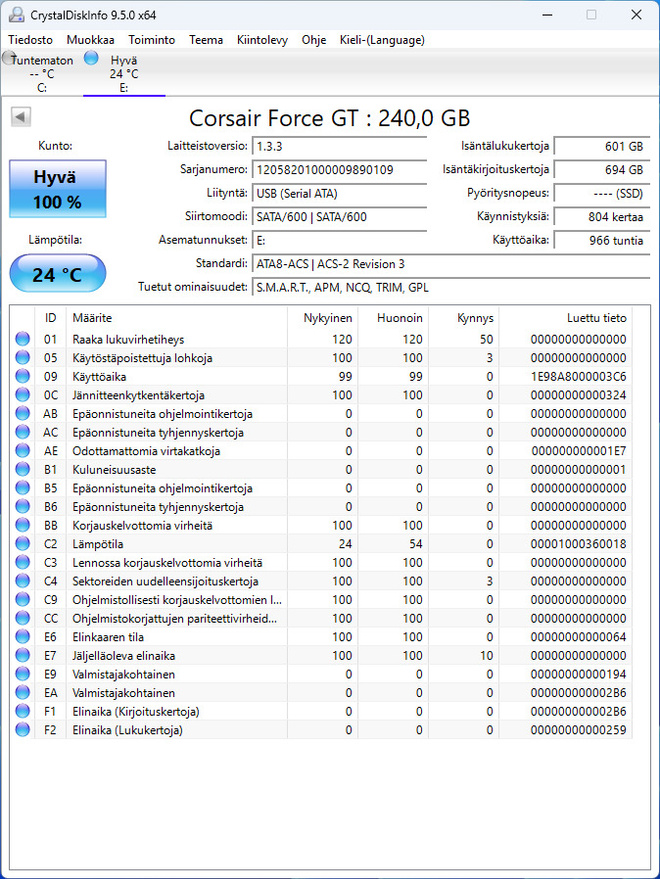Click the blue status orb on Hyvä drive tab
The height and width of the screenshot is (879, 660).
[91, 58]
